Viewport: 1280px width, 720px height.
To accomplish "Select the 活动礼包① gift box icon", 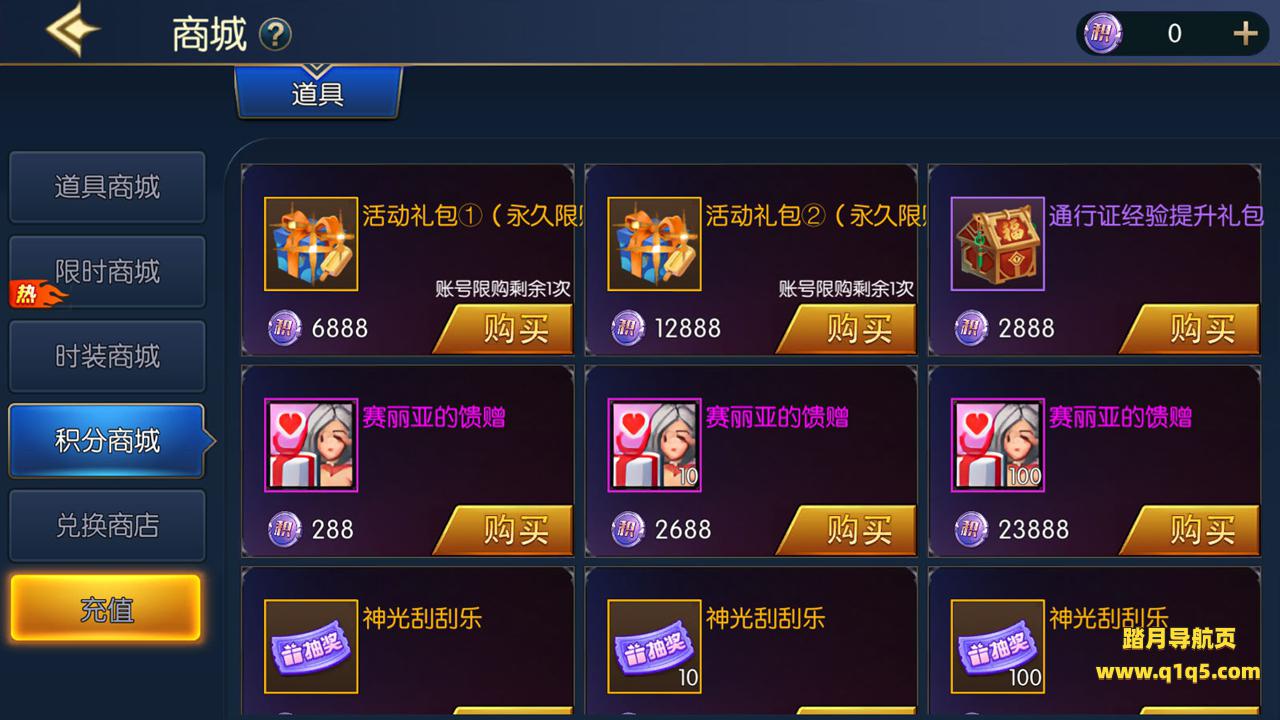I will tap(311, 244).
